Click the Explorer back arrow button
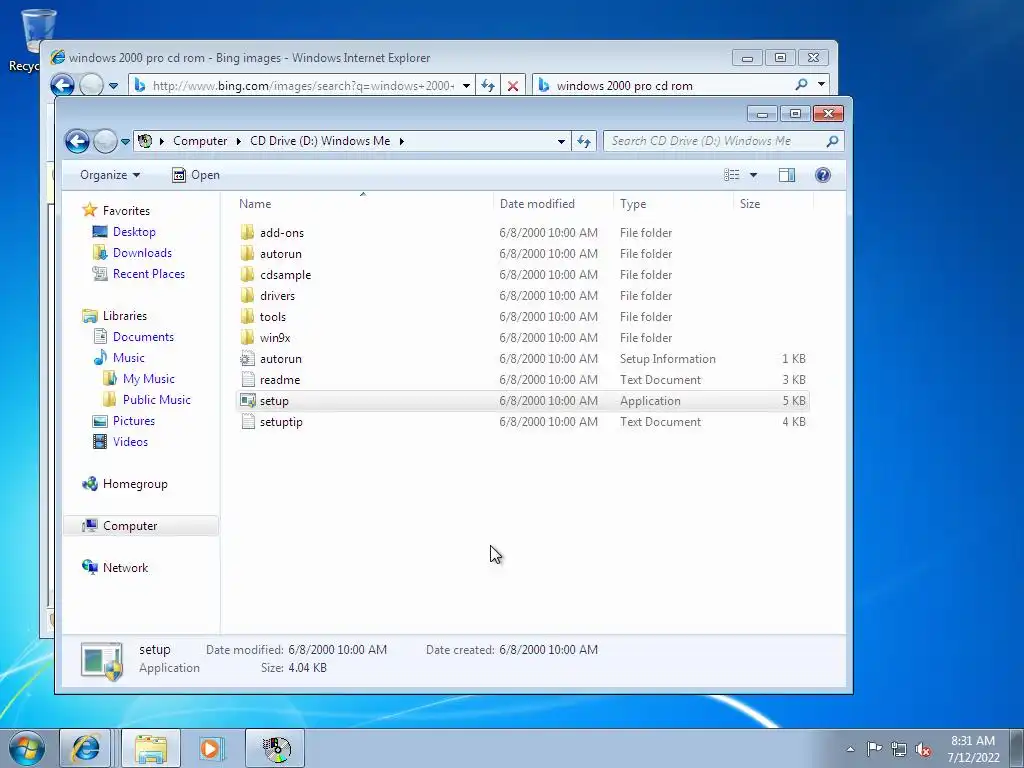This screenshot has height=768, width=1024. [x=77, y=141]
